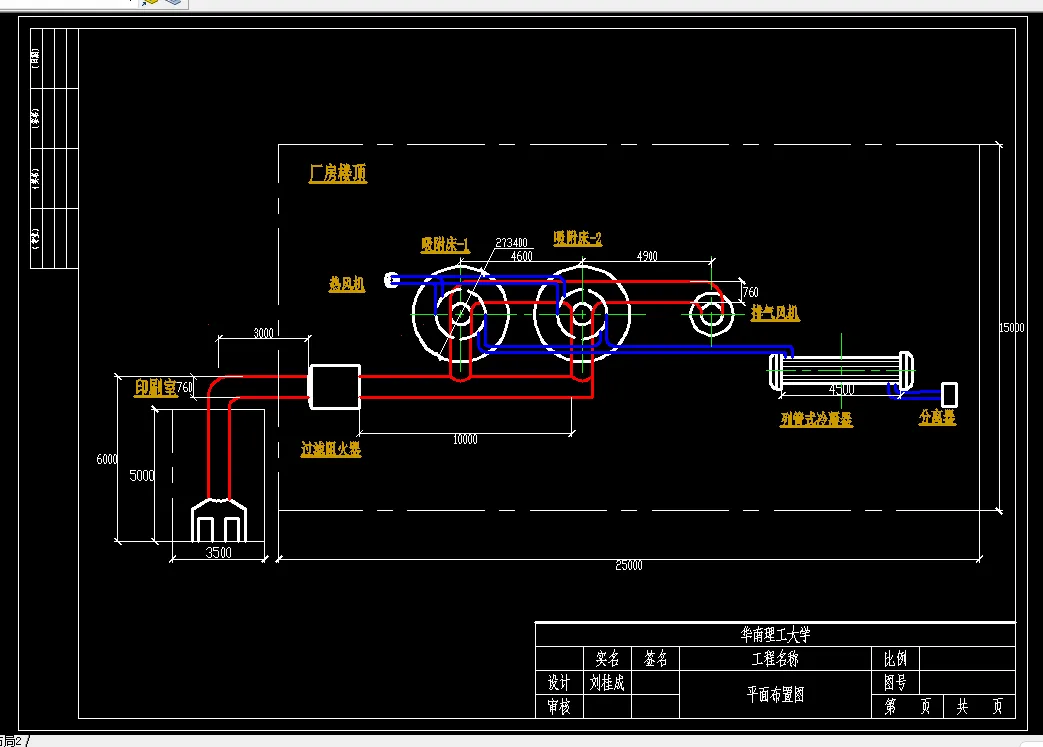Viewport: 1043px width, 747px height.
Task: Select the 厂房楼顶 label
Action: [x=338, y=174]
